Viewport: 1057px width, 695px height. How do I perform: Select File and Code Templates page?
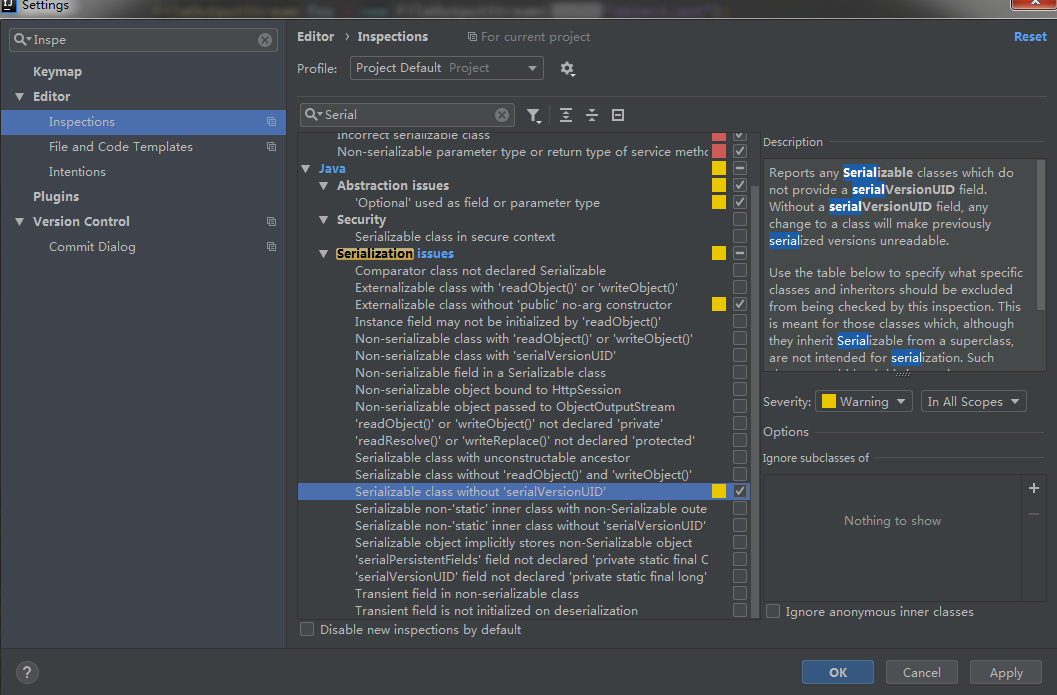[x=121, y=147]
